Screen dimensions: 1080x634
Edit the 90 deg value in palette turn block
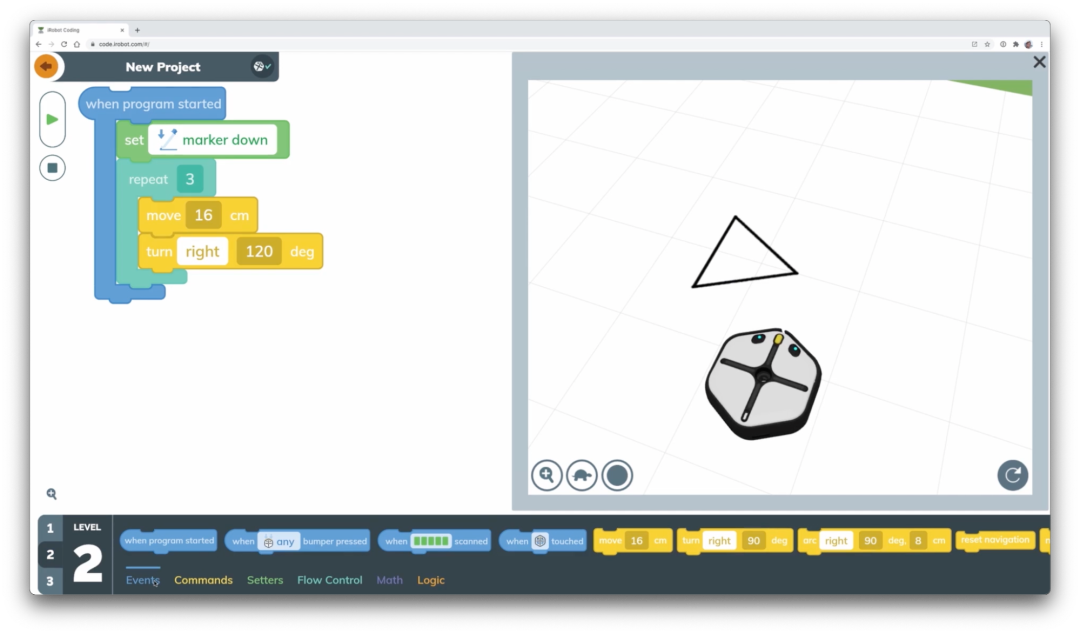(x=754, y=541)
